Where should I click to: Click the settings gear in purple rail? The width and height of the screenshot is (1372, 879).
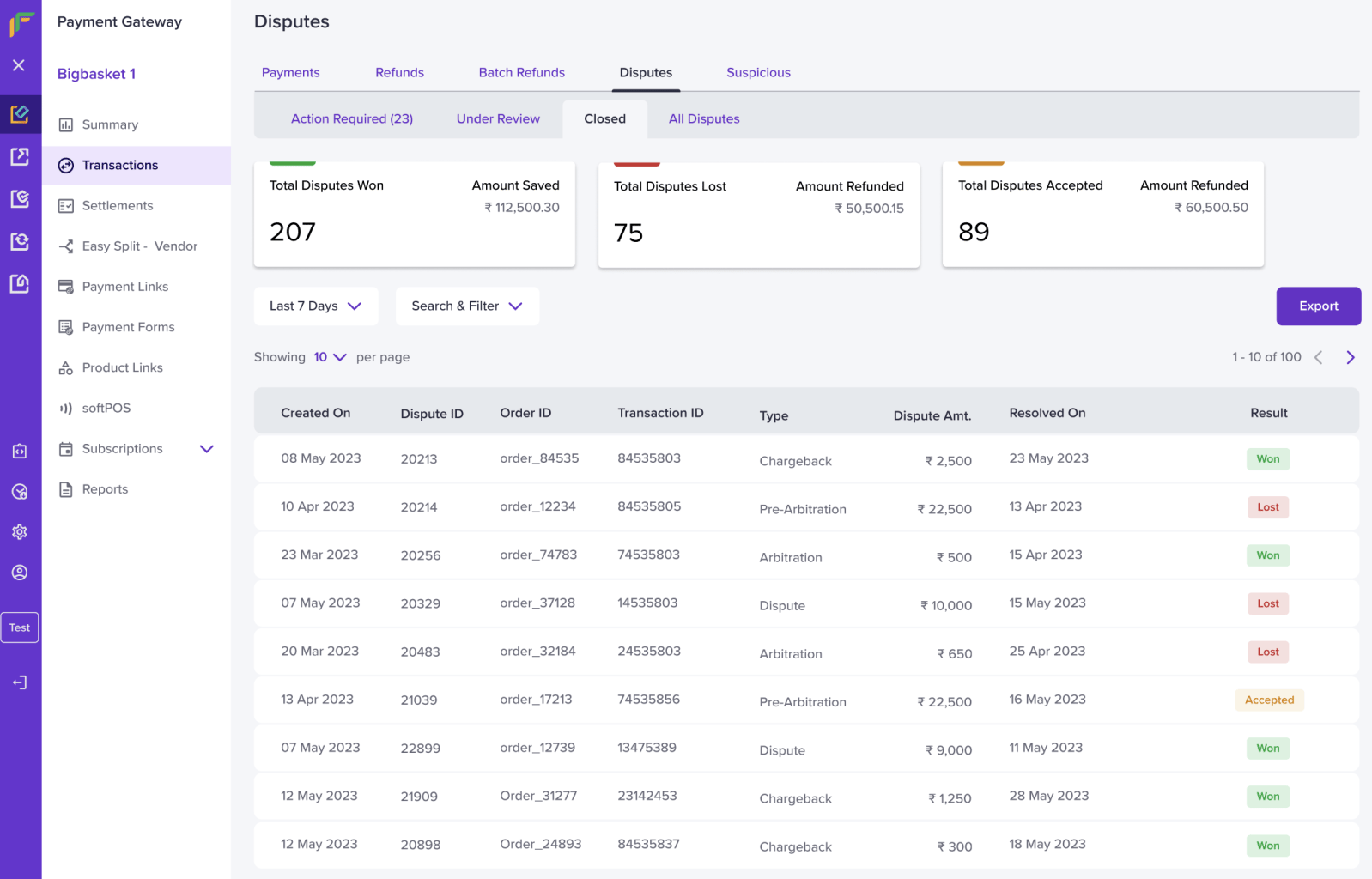[20, 532]
